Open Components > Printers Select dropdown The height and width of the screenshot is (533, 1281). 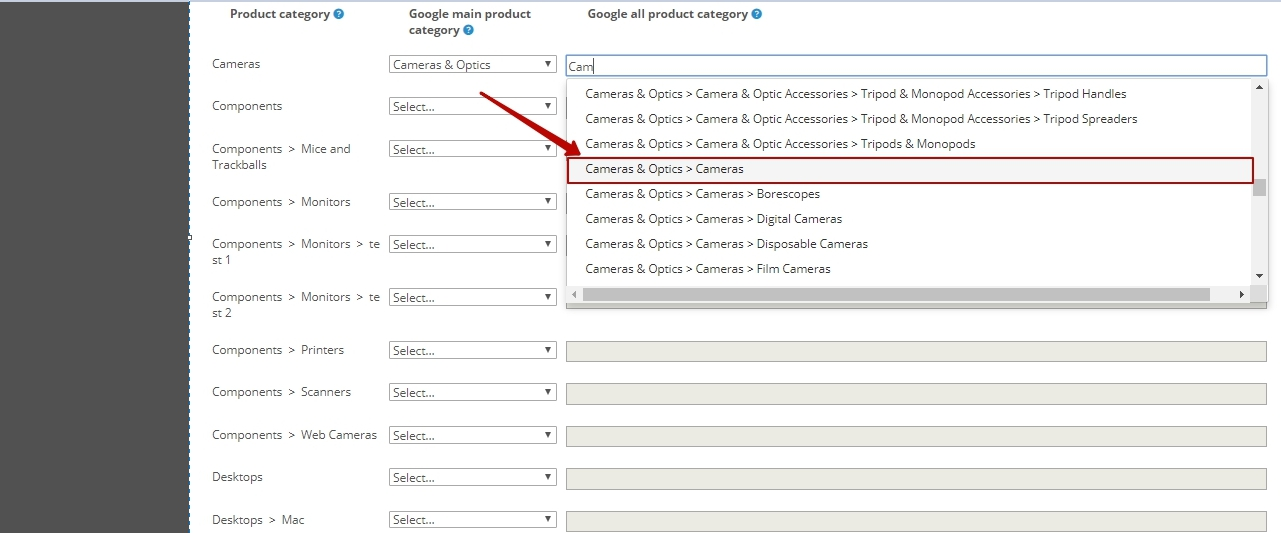pos(472,351)
